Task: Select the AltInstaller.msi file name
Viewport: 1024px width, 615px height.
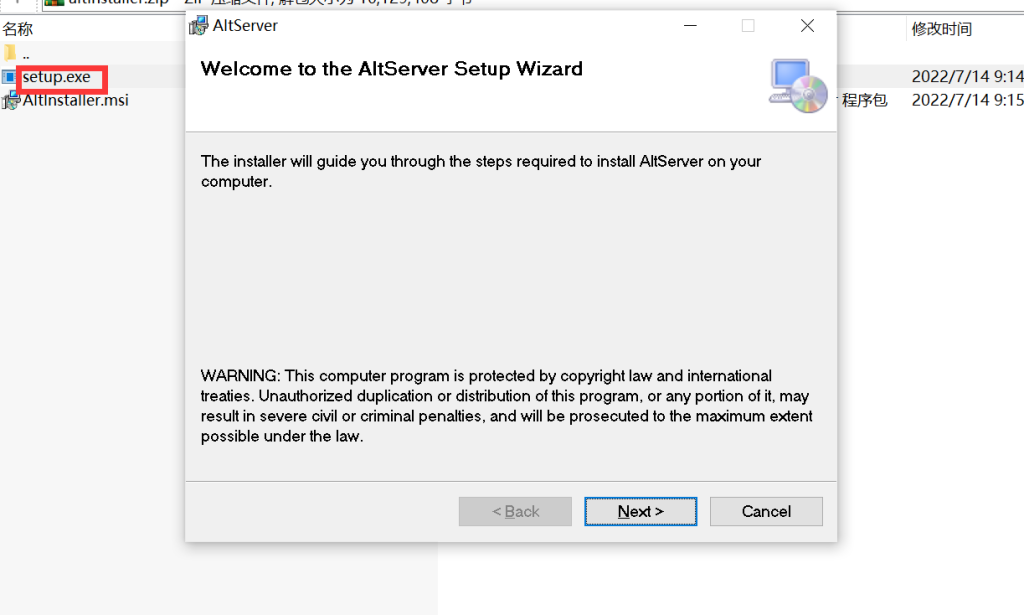Action: (x=76, y=100)
